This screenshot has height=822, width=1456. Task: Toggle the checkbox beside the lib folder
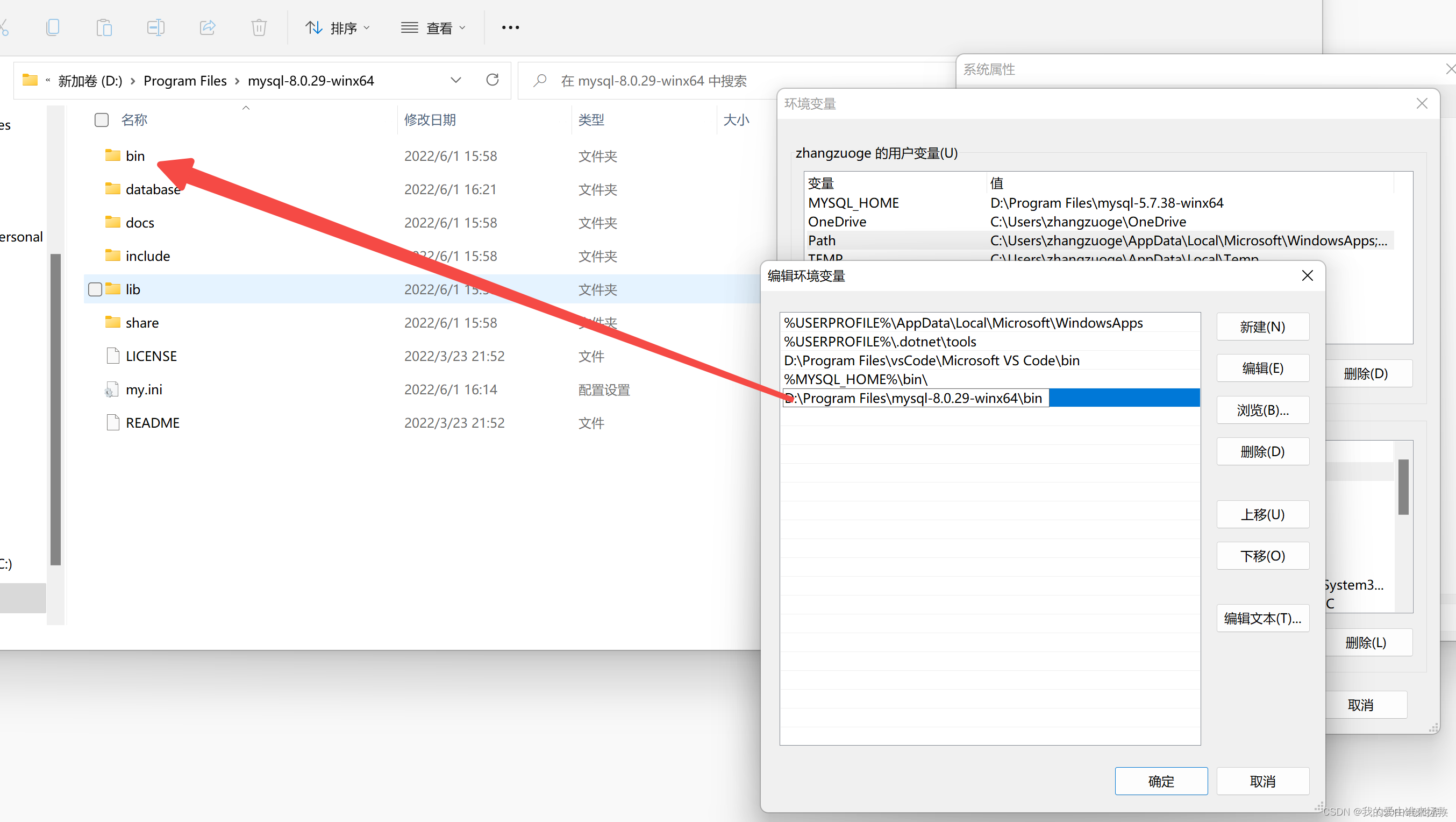pos(95,289)
